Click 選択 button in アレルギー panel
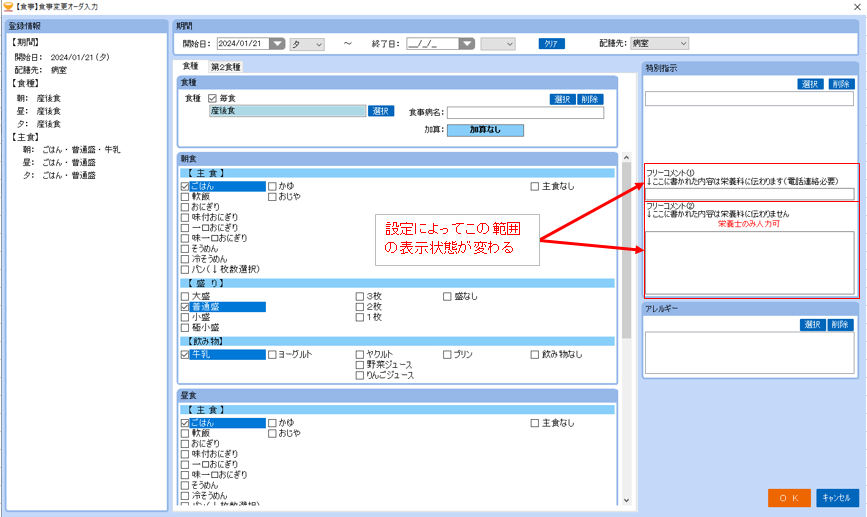Viewport: 867px width, 517px height. [x=812, y=325]
